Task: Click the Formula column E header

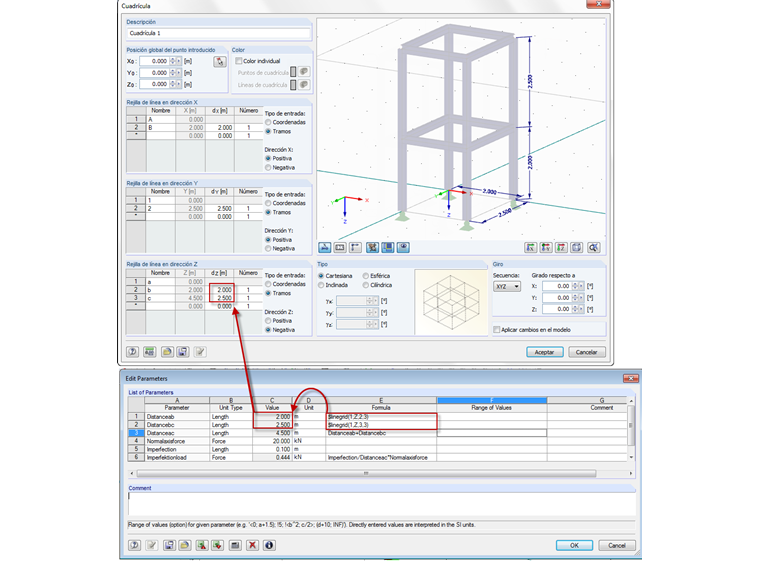Action: 381,400
